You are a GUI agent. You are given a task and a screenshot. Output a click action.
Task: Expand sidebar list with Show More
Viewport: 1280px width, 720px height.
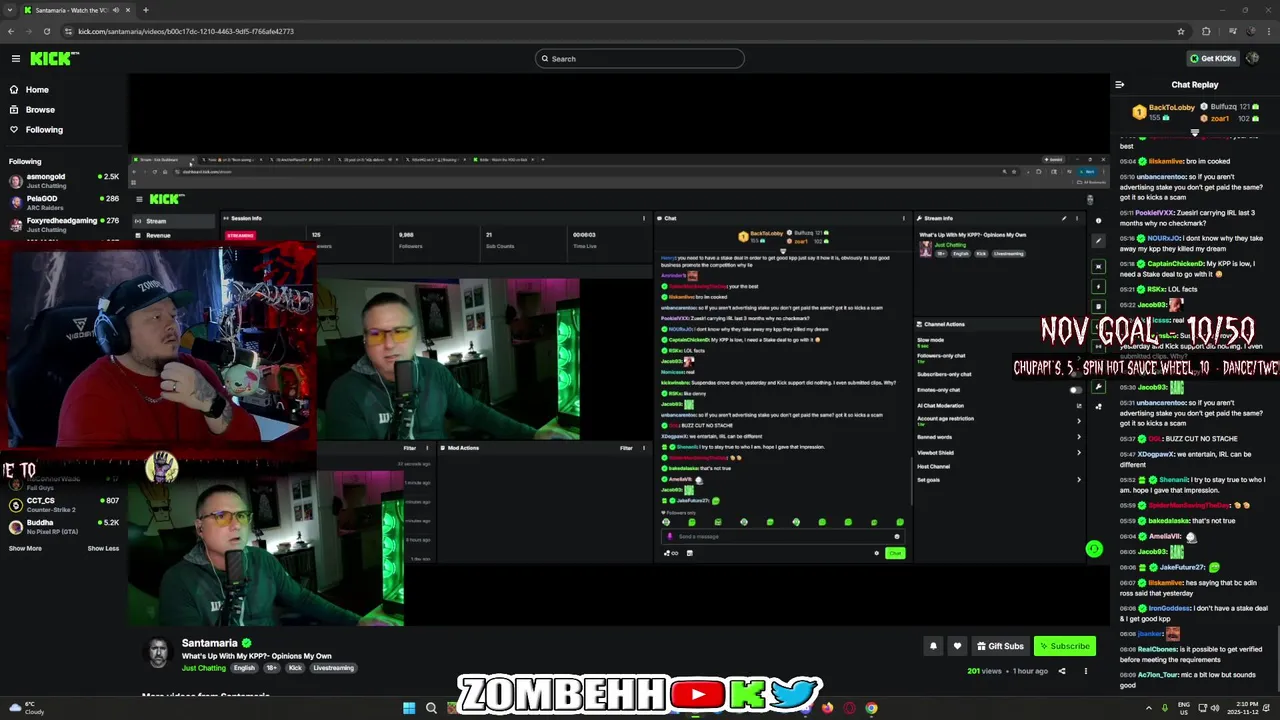click(25, 548)
